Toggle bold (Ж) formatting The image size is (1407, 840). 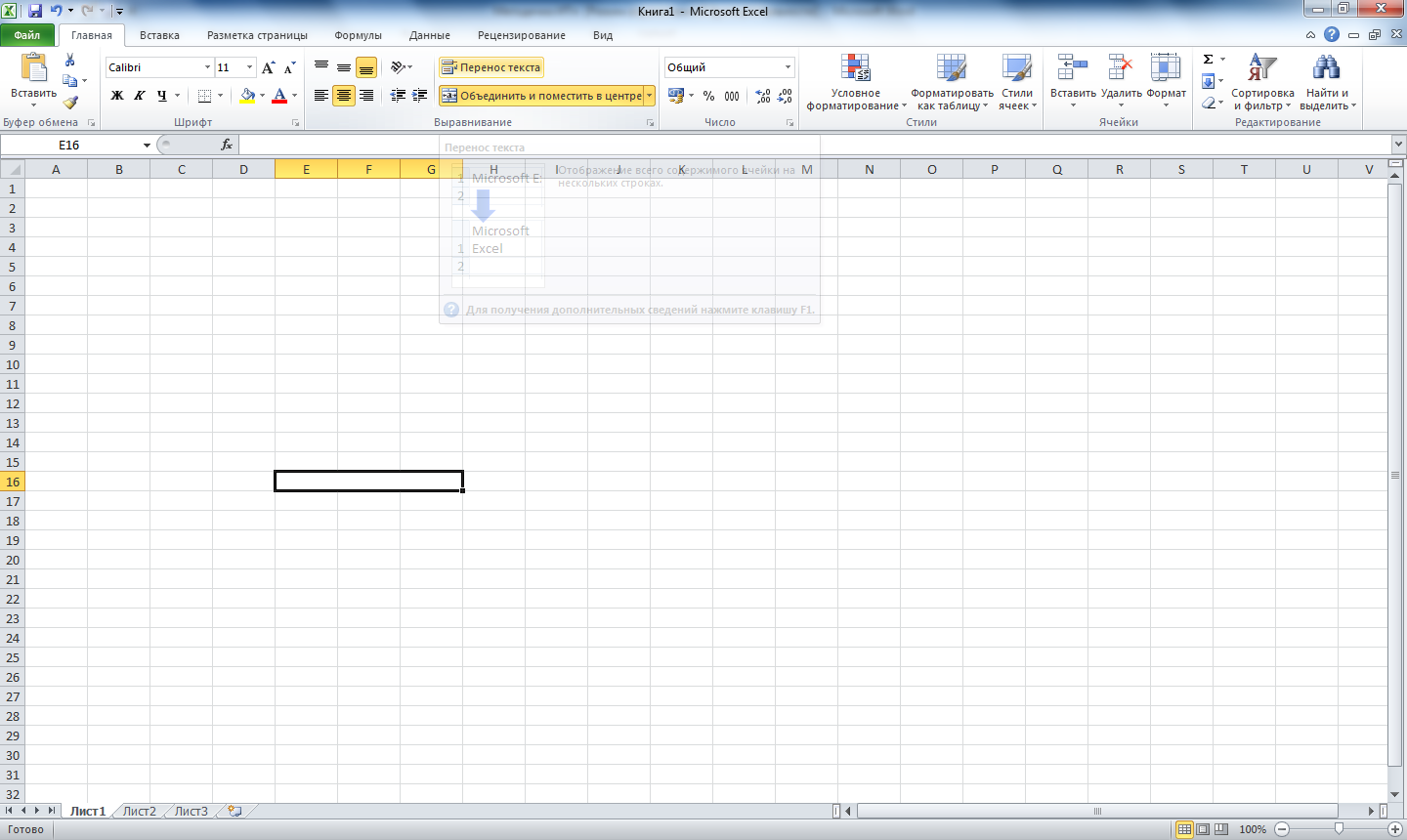(x=117, y=96)
